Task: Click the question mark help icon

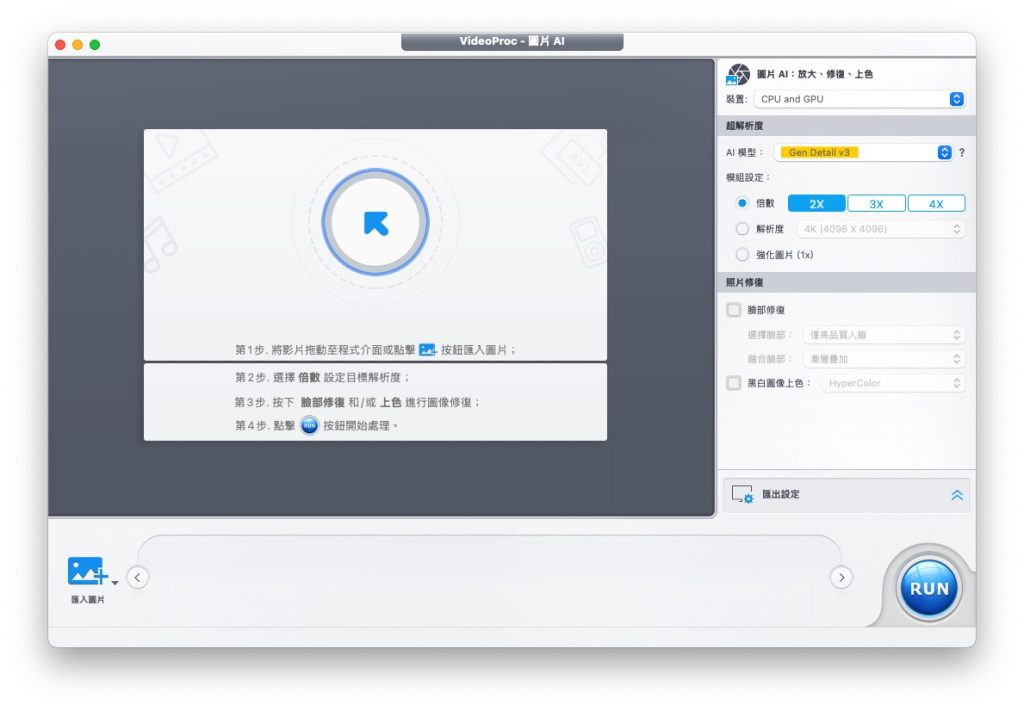Action: (962, 153)
